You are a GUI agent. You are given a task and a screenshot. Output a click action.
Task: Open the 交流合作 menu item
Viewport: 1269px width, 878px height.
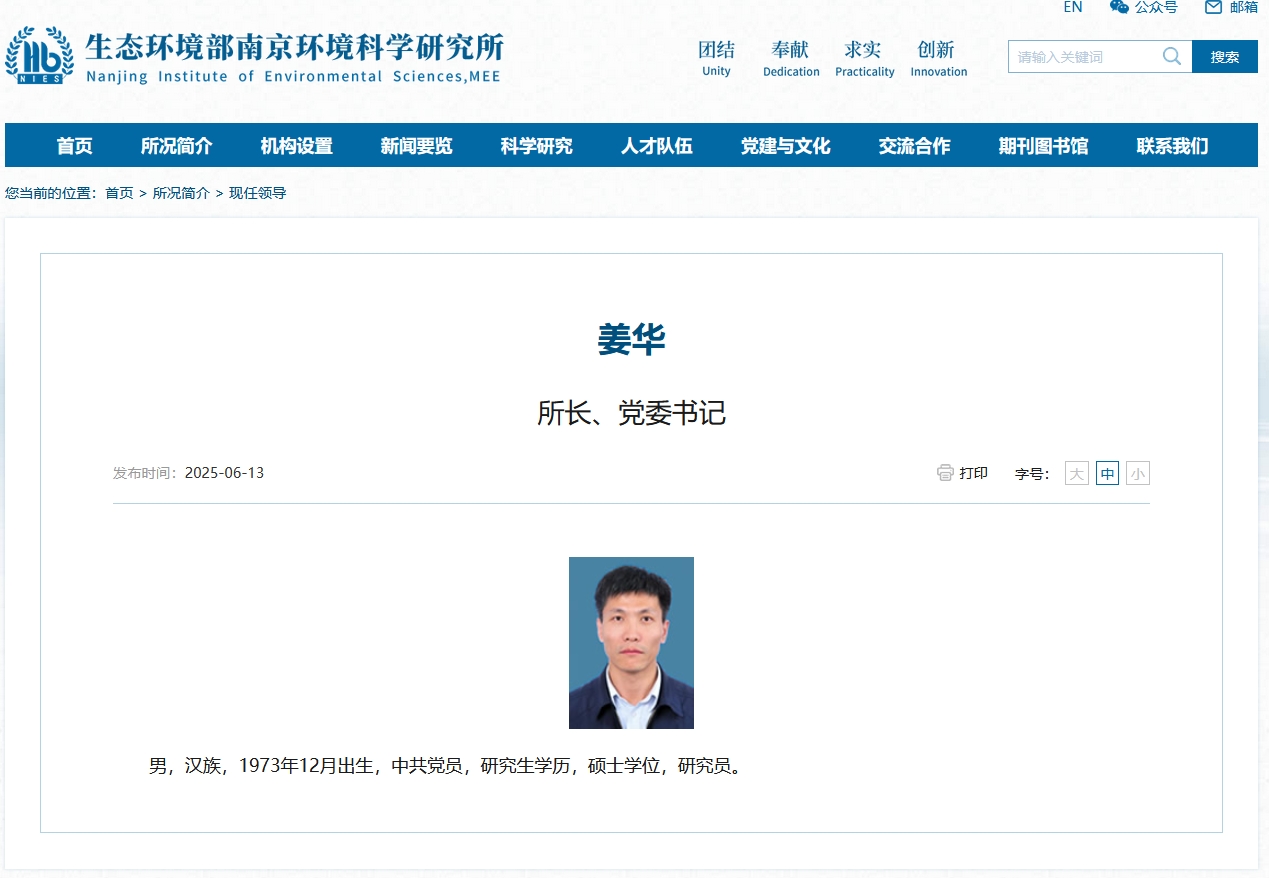(915, 146)
